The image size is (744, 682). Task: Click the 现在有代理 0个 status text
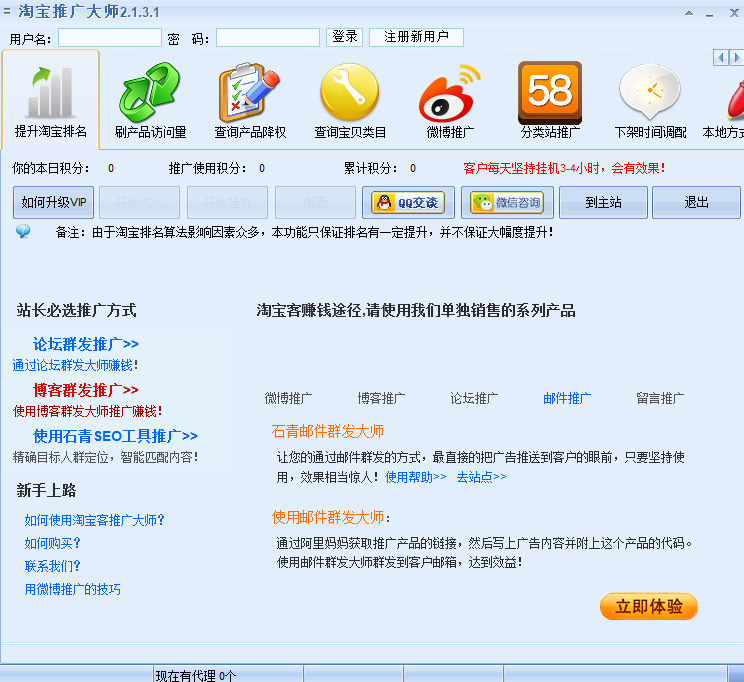[195, 675]
